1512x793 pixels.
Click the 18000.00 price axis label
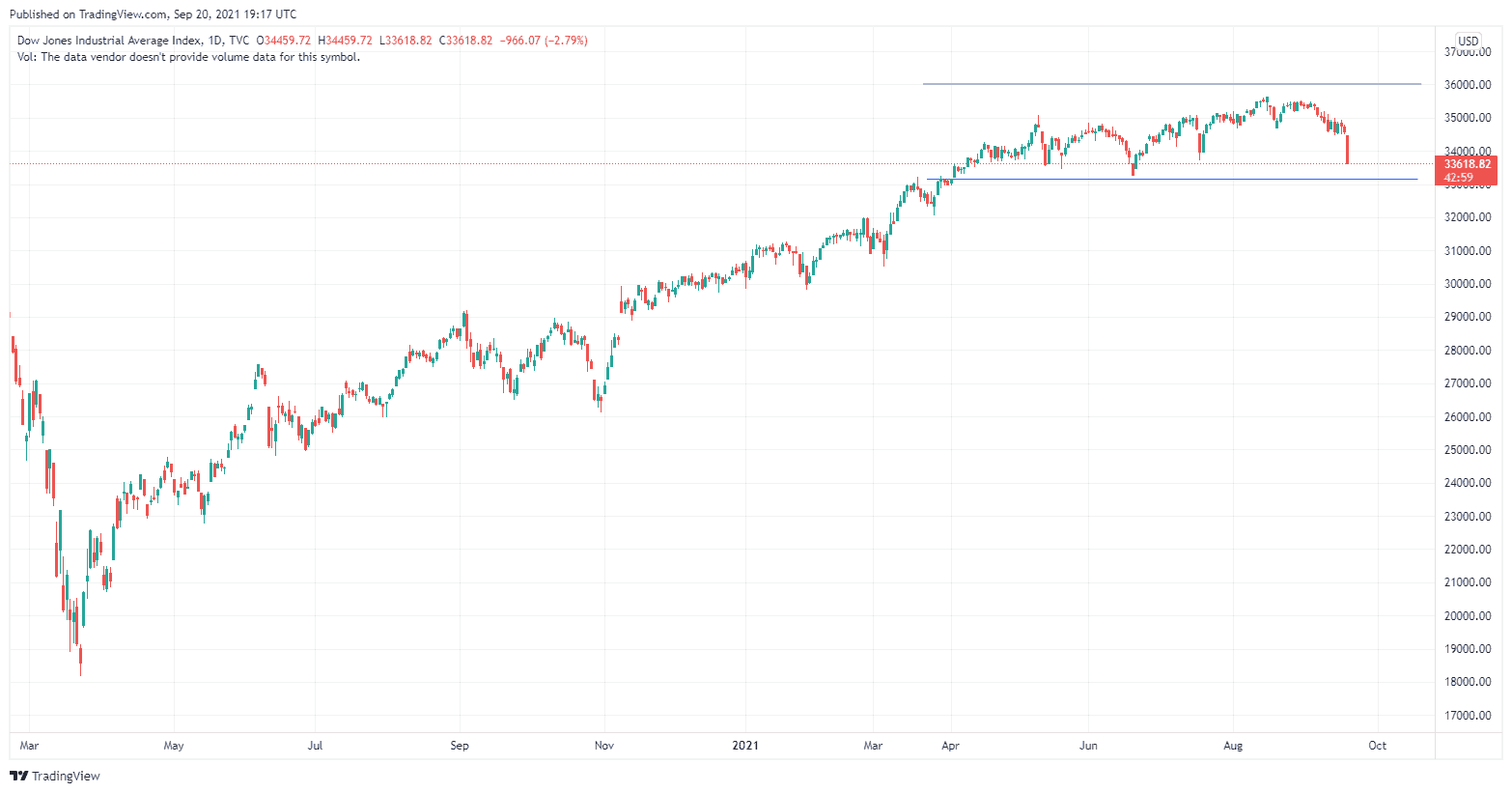[1468, 682]
